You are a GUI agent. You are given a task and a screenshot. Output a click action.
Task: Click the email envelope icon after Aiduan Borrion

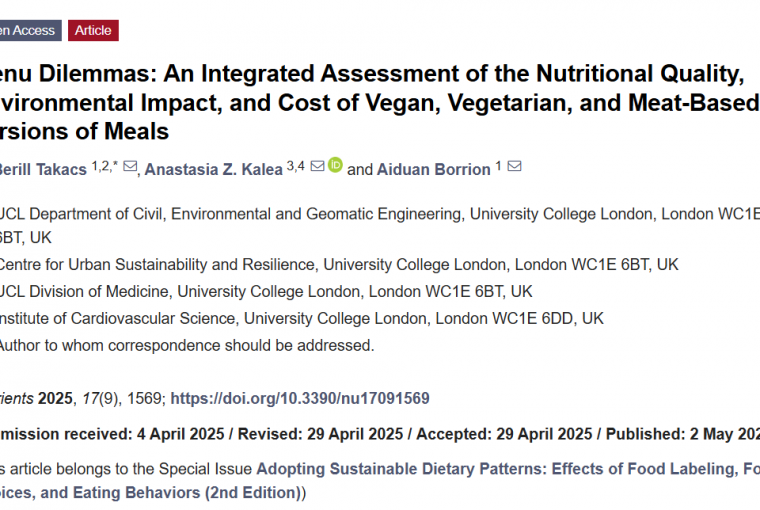(x=514, y=166)
